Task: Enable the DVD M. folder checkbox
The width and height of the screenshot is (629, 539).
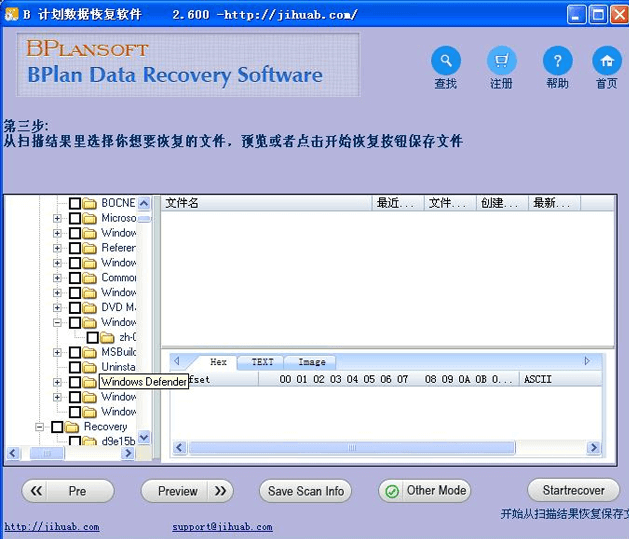Action: point(75,307)
